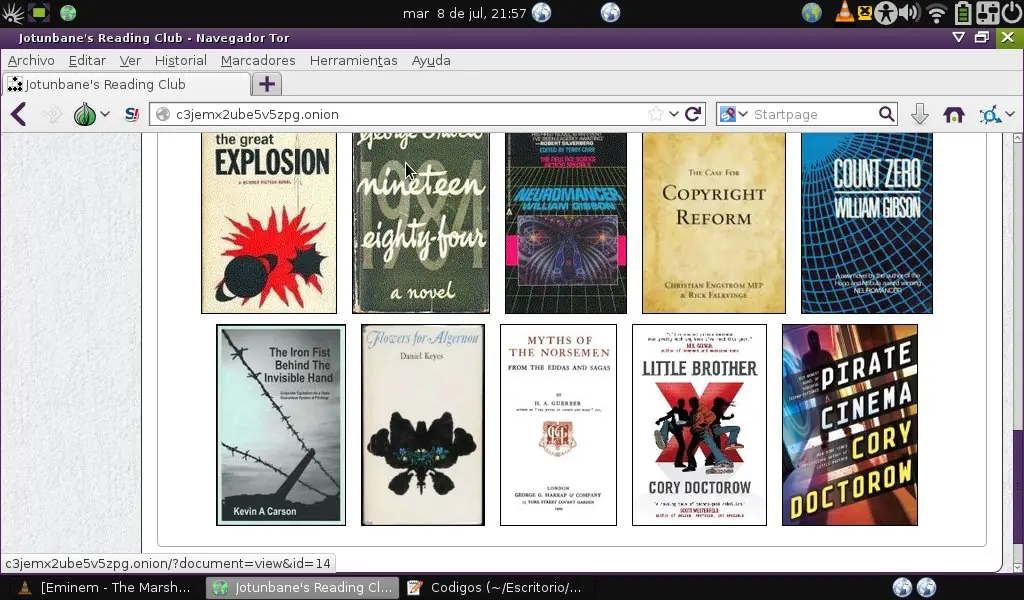Open The Case For Copyright Reform cover
The image size is (1024, 600).
(x=714, y=223)
